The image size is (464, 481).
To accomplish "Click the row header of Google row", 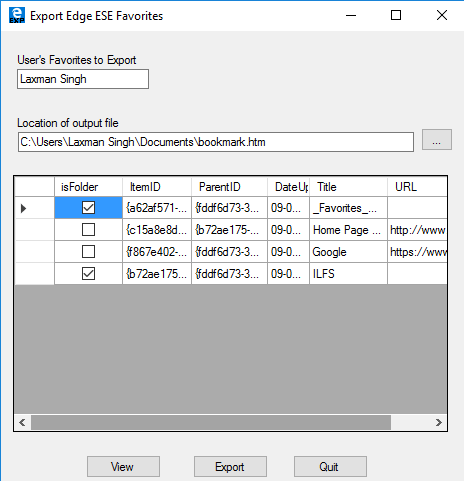I will (35, 252).
